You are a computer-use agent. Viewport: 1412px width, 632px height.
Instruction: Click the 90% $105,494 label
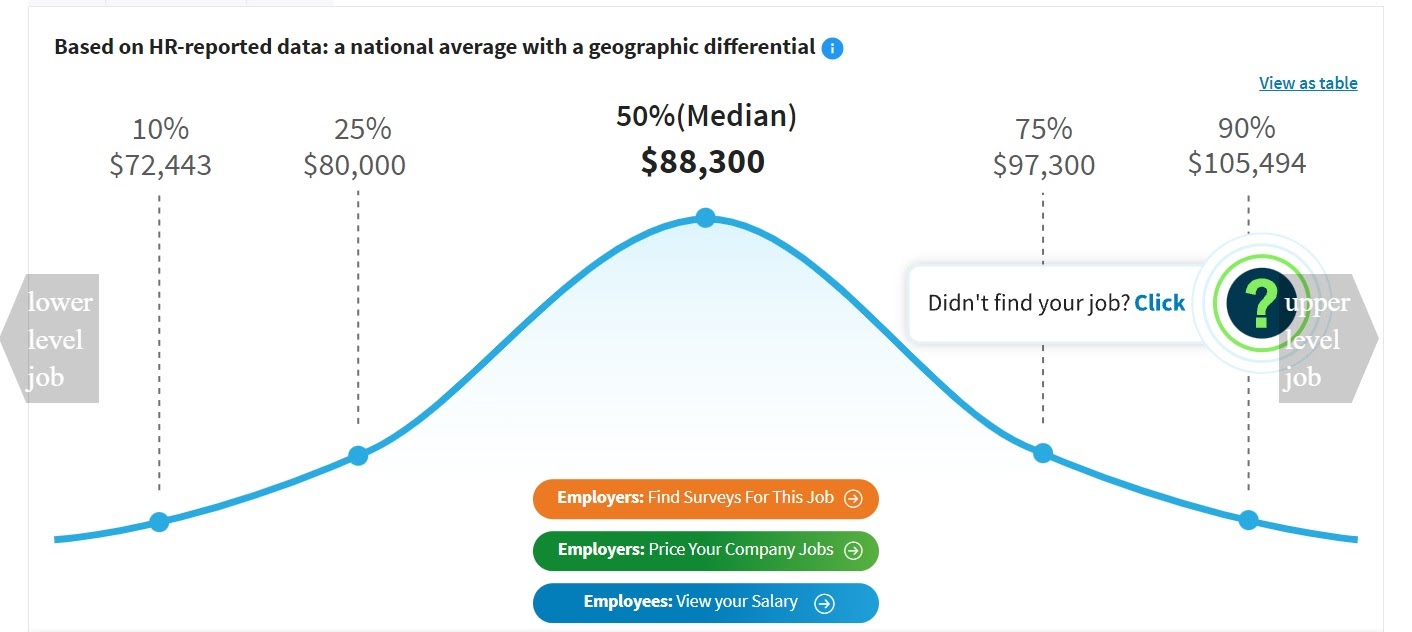[1247, 146]
